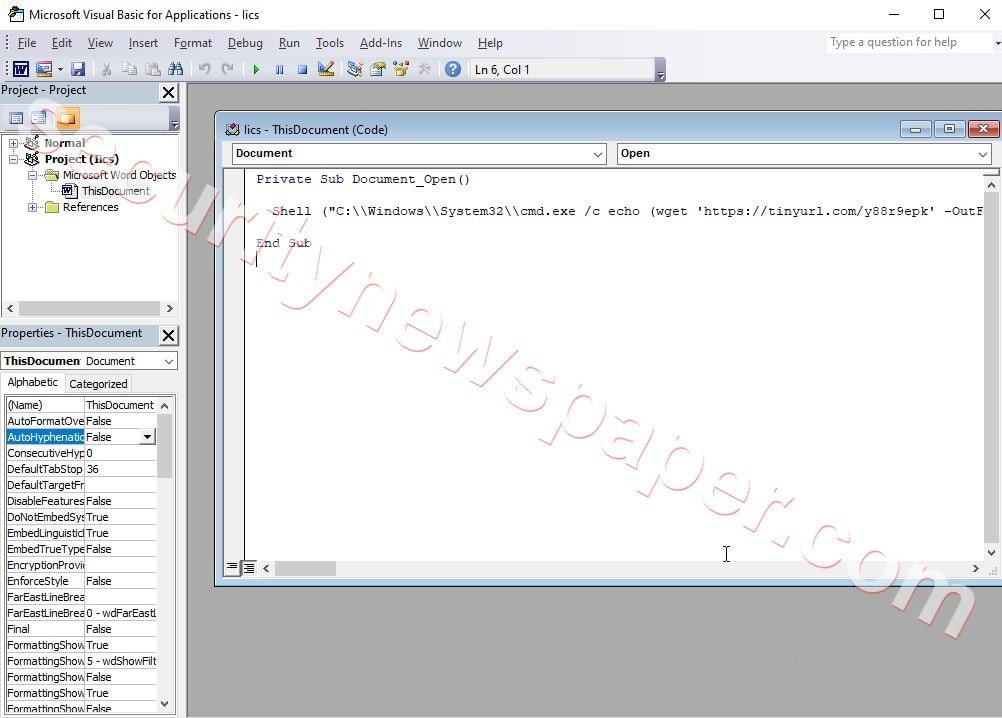Select the EnforceStyle property row
1002x718 pixels.
tap(81, 581)
